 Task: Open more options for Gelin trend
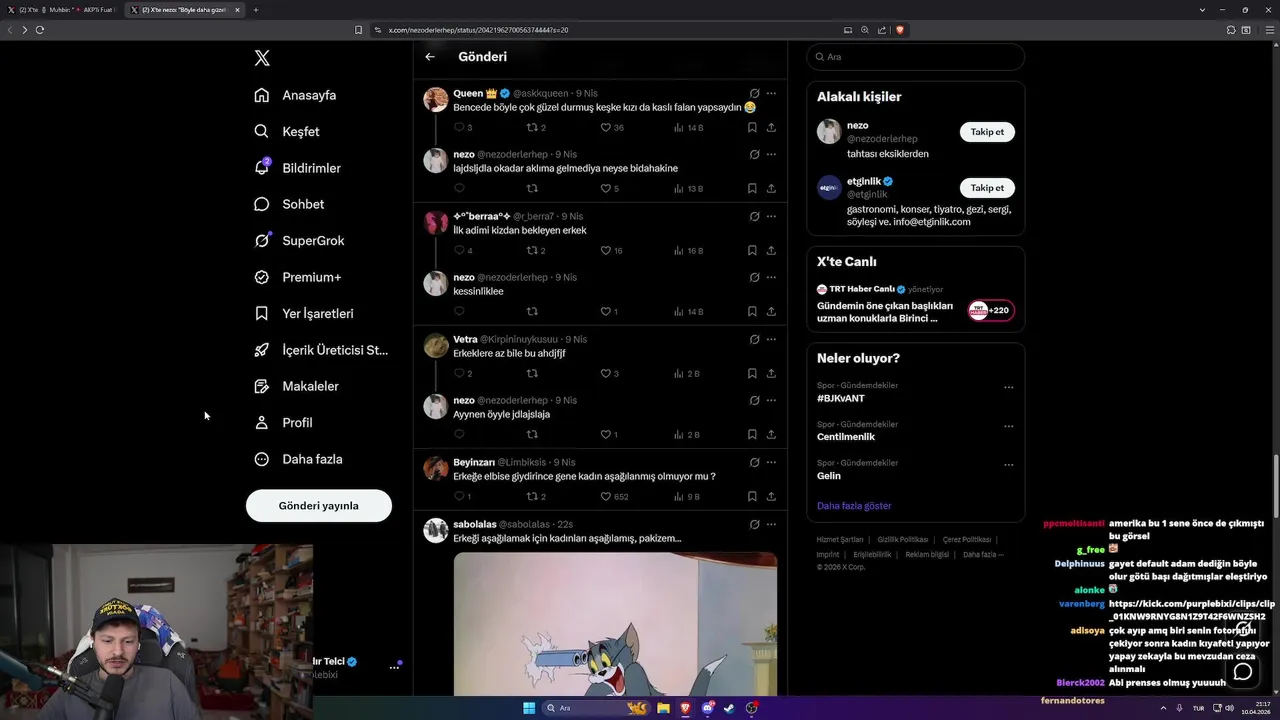point(1008,465)
